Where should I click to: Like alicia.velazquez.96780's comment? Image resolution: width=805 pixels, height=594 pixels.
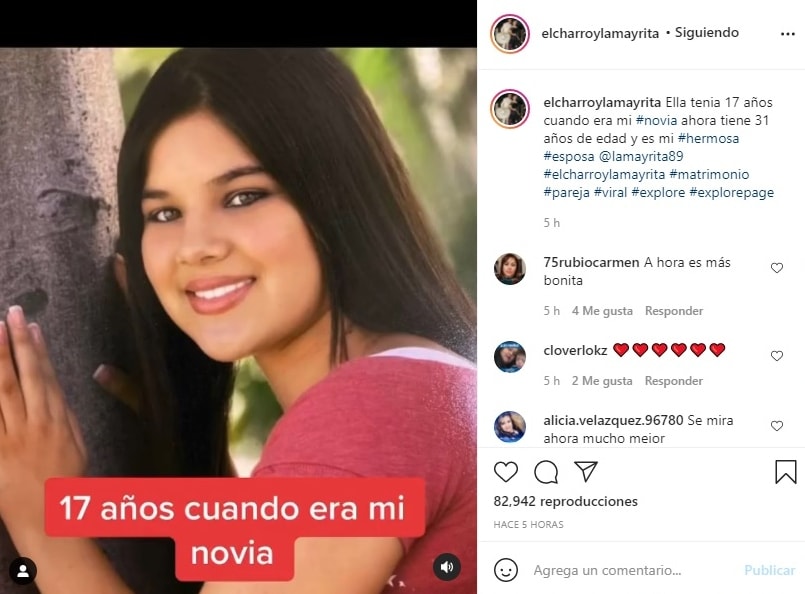pos(777,426)
